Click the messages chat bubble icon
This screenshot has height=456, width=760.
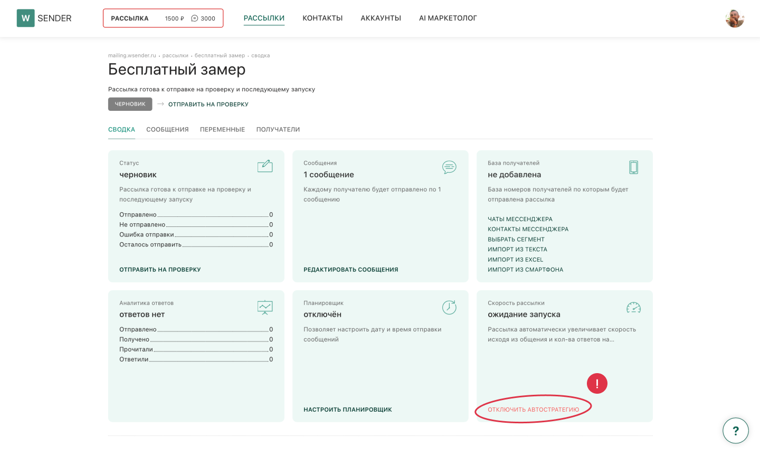449,167
